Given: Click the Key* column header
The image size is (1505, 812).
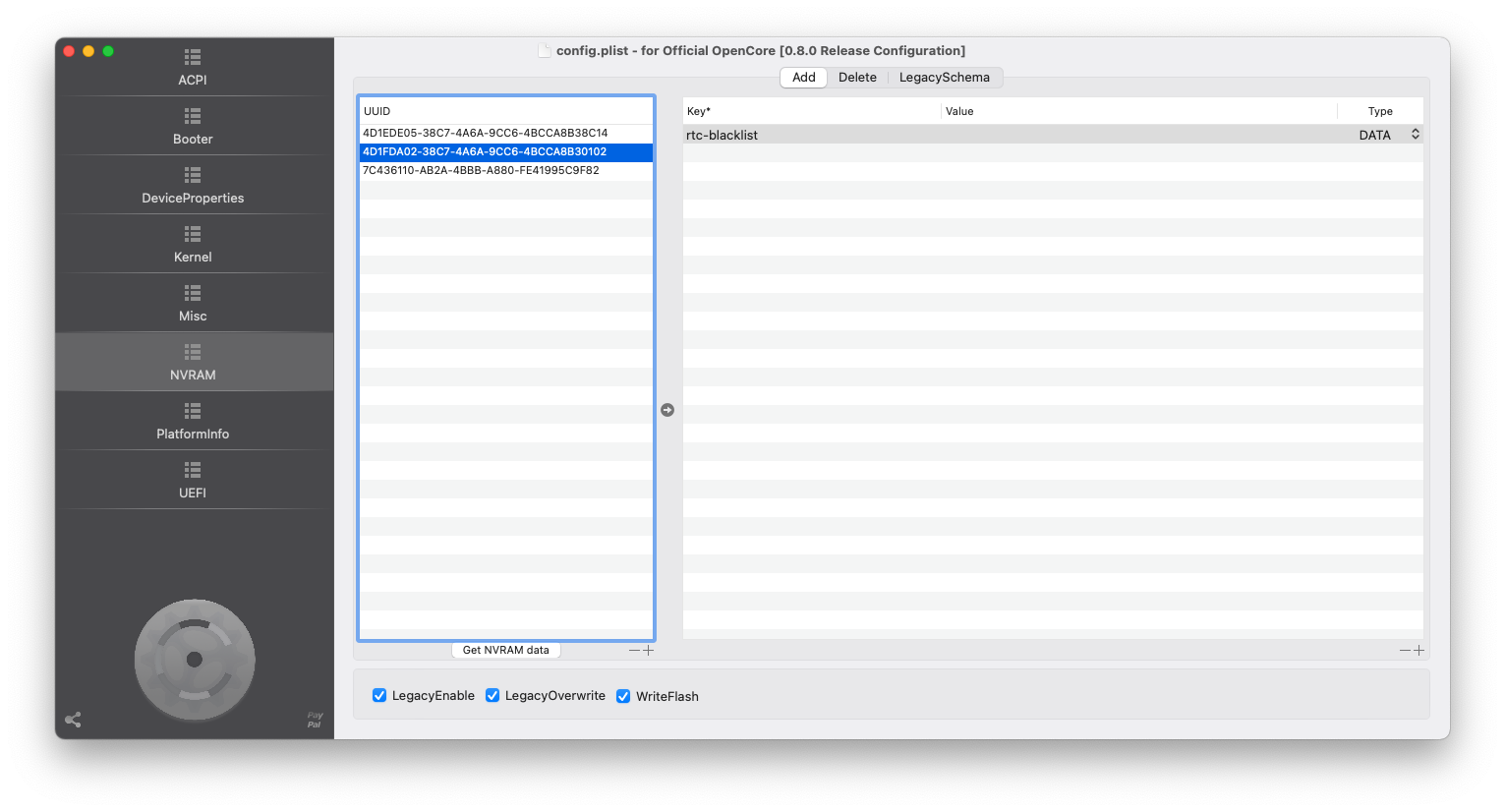Looking at the screenshot, I should coord(812,111).
